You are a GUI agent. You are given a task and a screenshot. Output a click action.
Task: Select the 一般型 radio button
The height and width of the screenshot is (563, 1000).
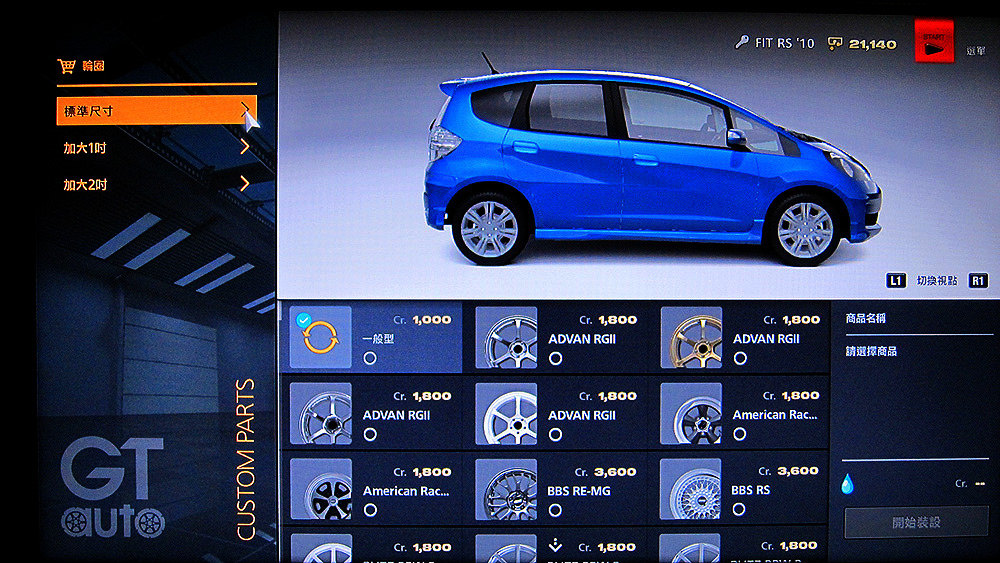coord(370,358)
